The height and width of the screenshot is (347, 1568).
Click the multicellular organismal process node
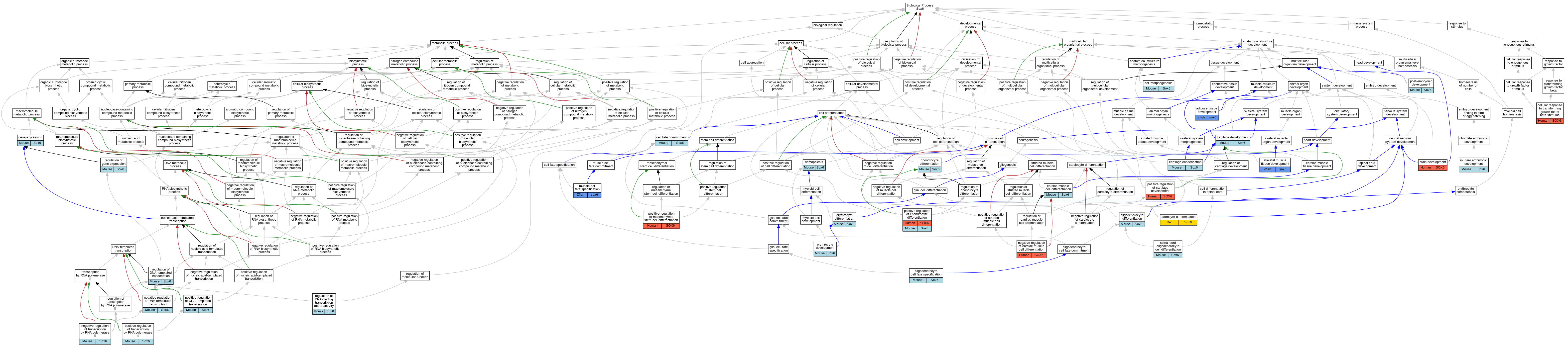tap(1077, 43)
